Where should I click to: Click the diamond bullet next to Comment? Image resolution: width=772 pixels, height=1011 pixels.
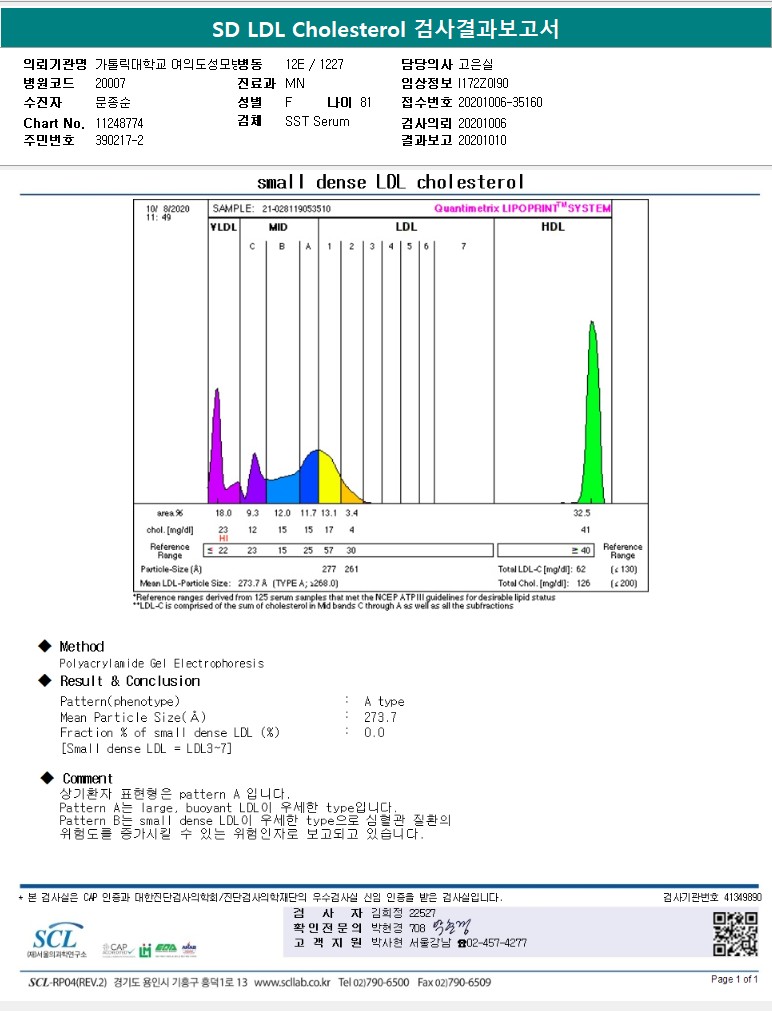[46, 778]
